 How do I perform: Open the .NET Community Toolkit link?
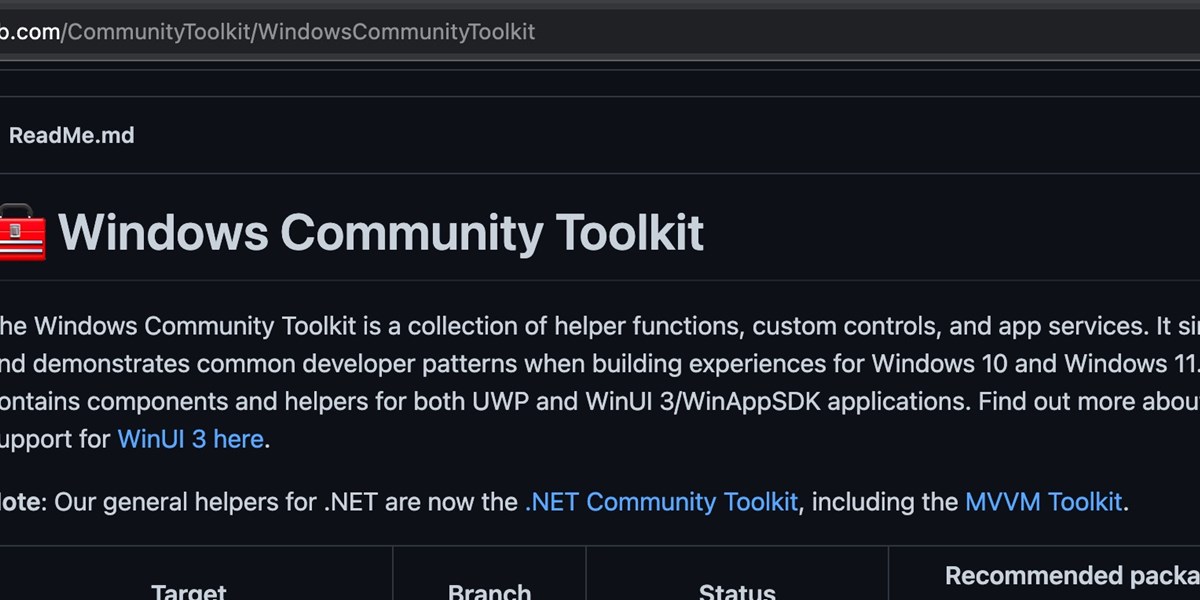(661, 501)
